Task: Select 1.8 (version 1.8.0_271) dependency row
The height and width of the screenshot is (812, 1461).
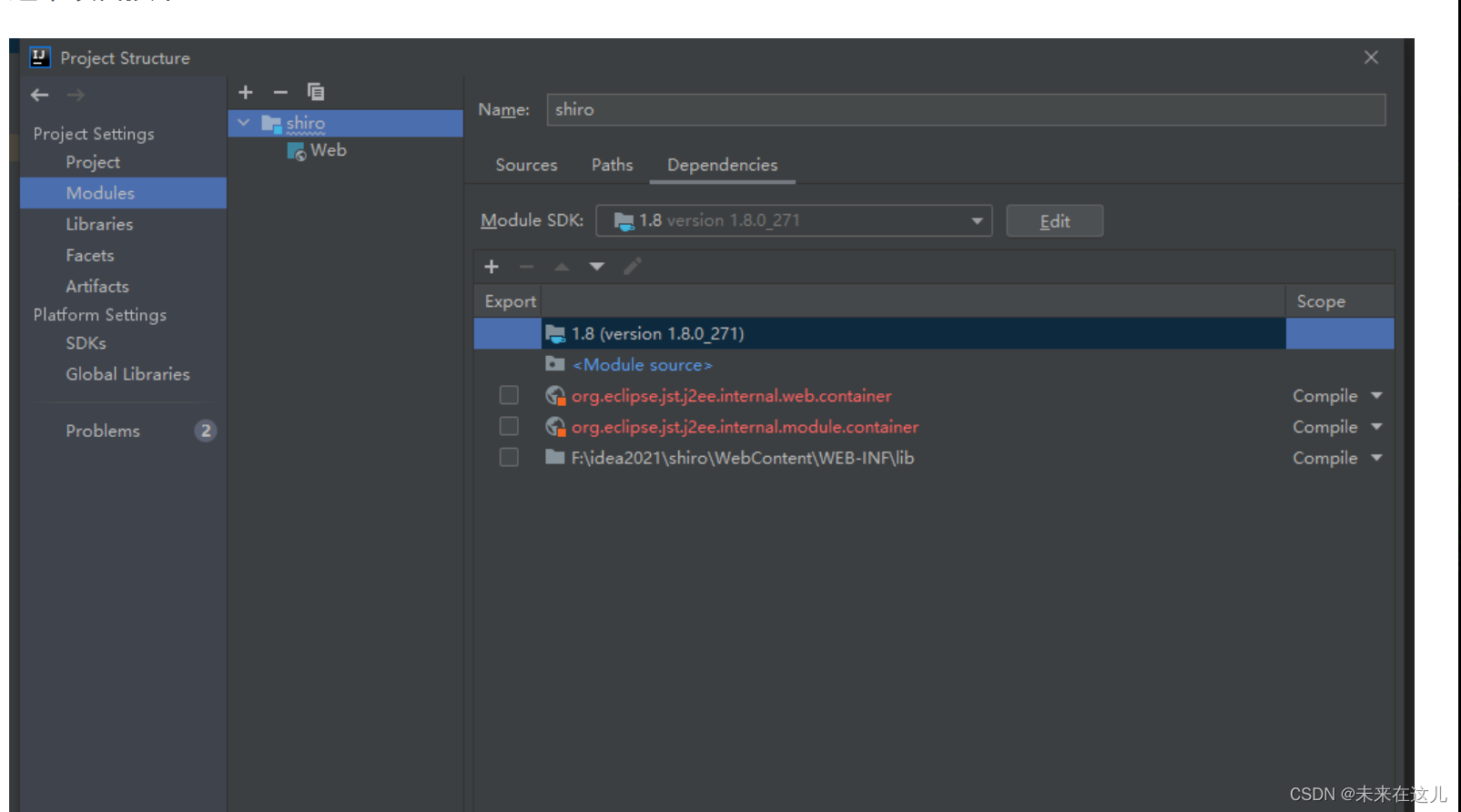Action: [934, 334]
